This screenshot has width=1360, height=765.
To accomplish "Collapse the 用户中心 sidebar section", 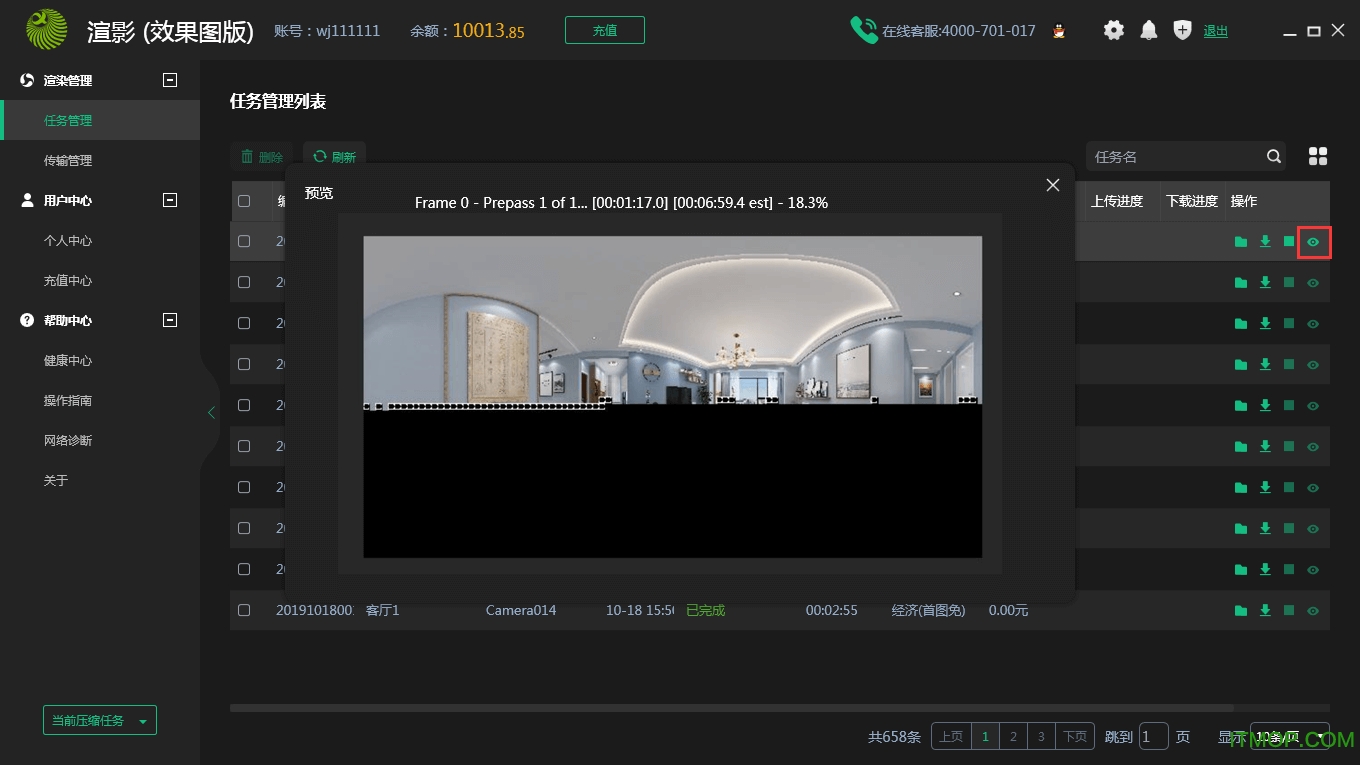I will [x=170, y=200].
